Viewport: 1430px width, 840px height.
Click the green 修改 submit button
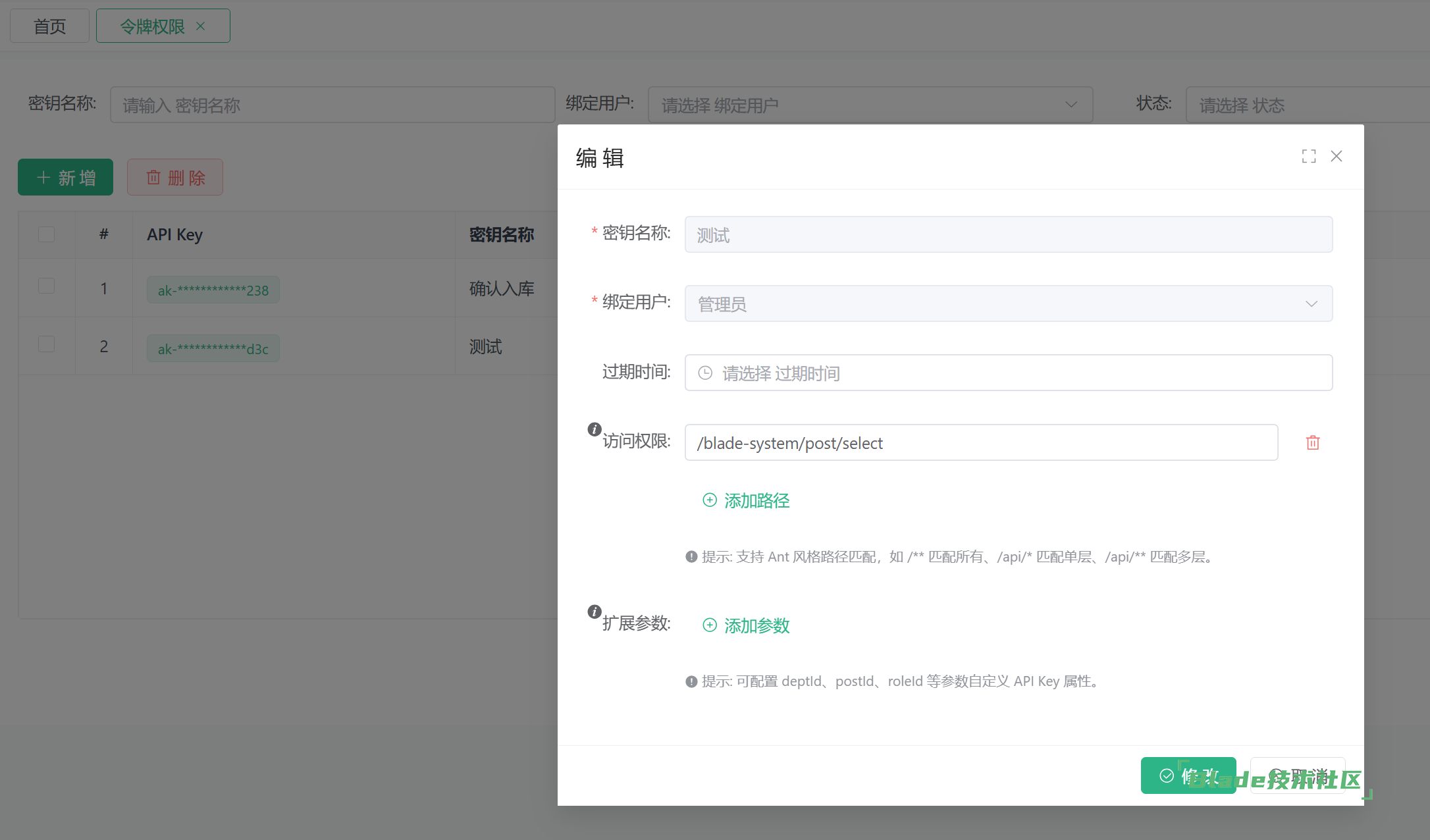click(x=1188, y=775)
